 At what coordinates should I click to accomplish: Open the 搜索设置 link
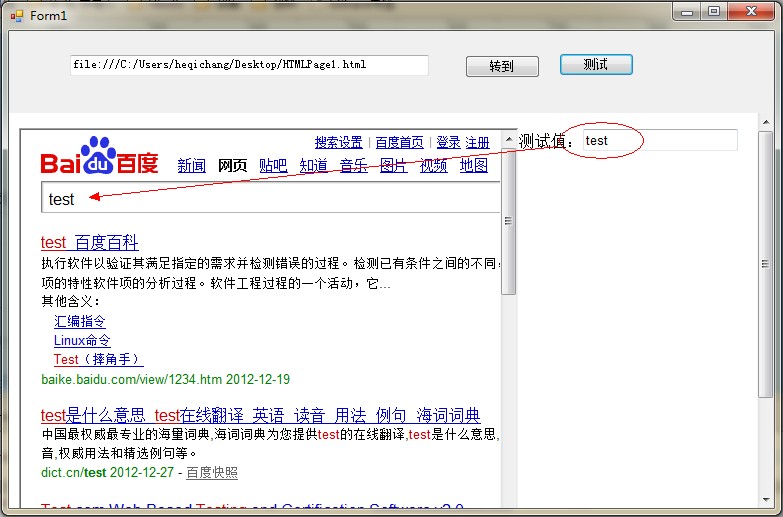pyautogui.click(x=339, y=142)
